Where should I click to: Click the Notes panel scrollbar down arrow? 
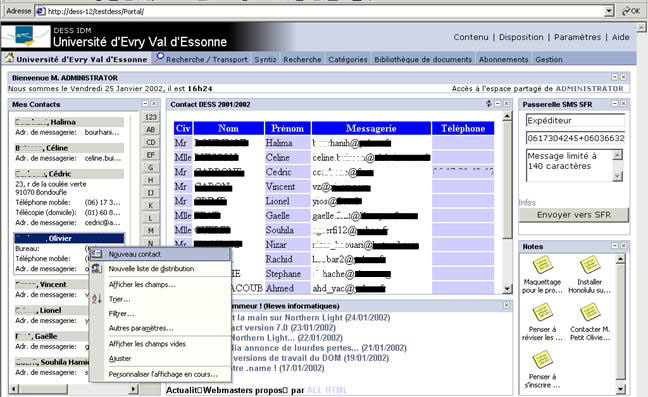coord(620,388)
